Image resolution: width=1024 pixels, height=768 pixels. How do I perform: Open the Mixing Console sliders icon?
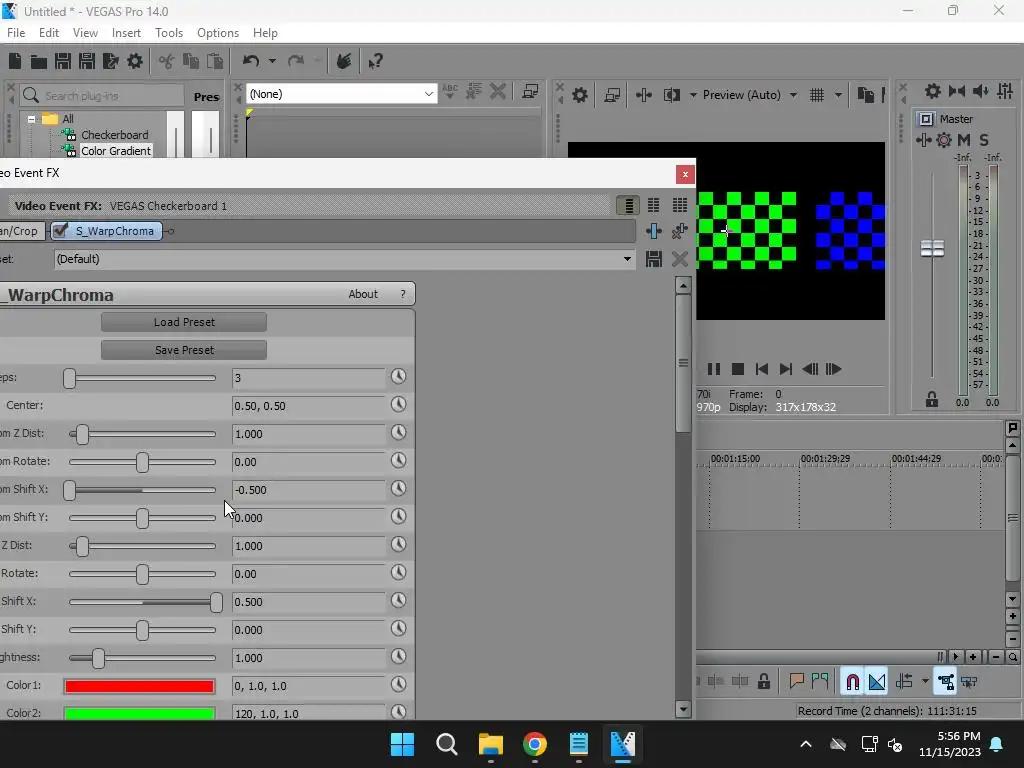1005,91
